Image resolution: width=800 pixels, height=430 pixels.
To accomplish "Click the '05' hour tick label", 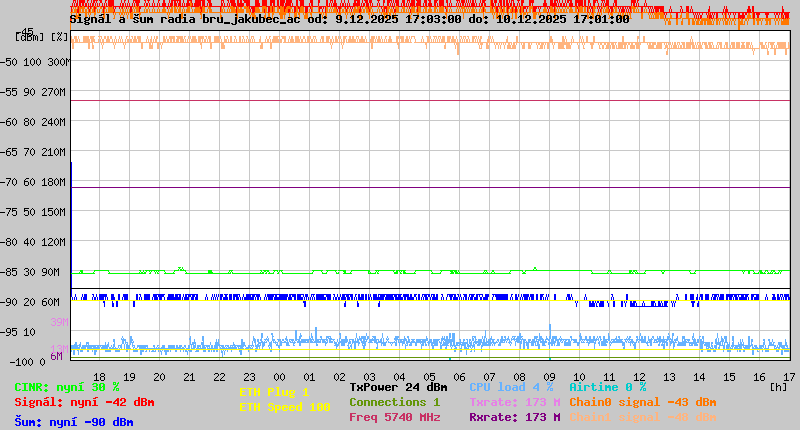I will pos(430,377).
